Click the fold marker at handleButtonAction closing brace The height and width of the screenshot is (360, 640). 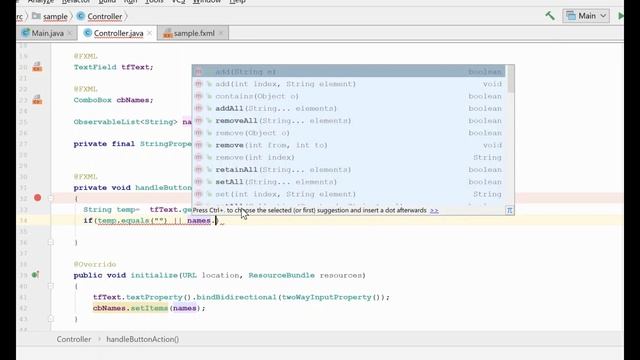tap(51, 242)
